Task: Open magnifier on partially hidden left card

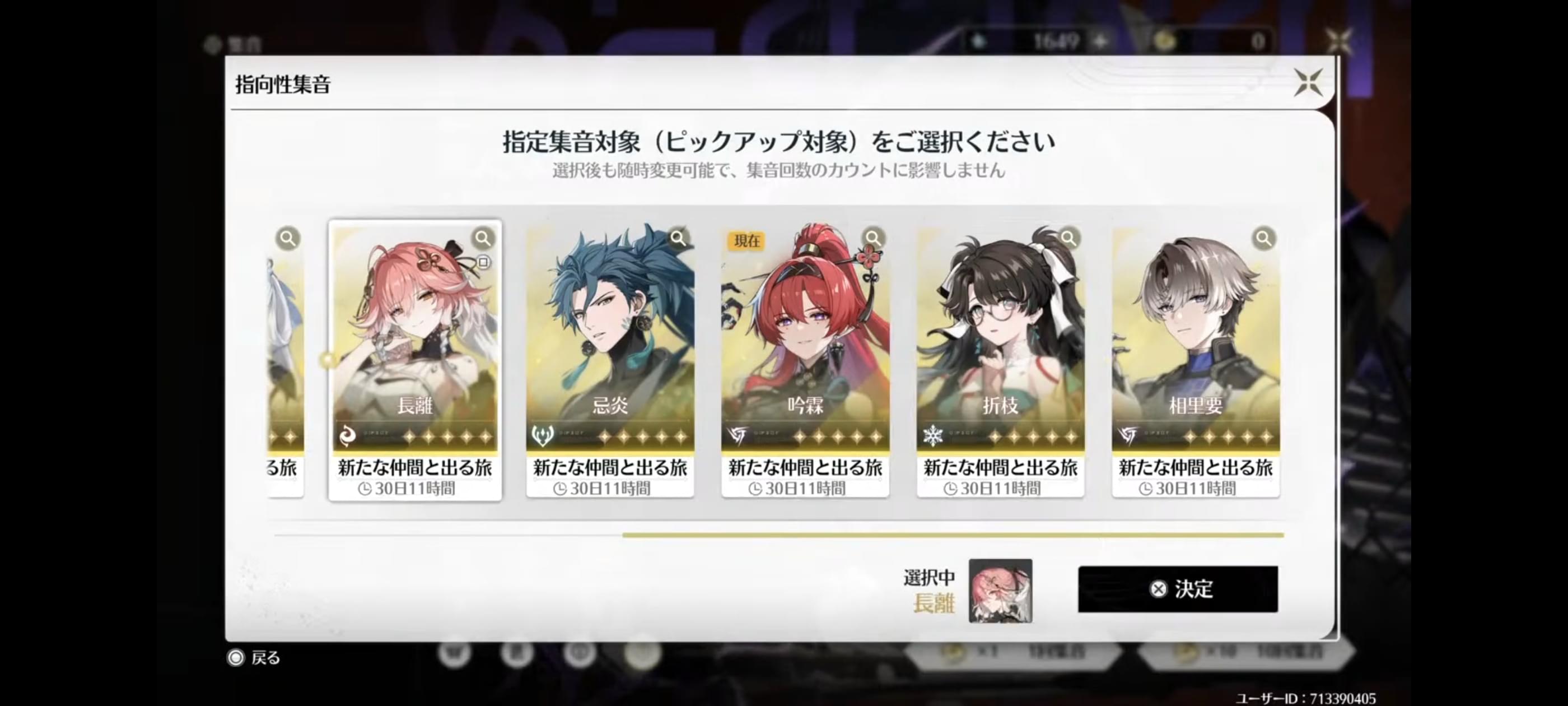Action: [288, 238]
